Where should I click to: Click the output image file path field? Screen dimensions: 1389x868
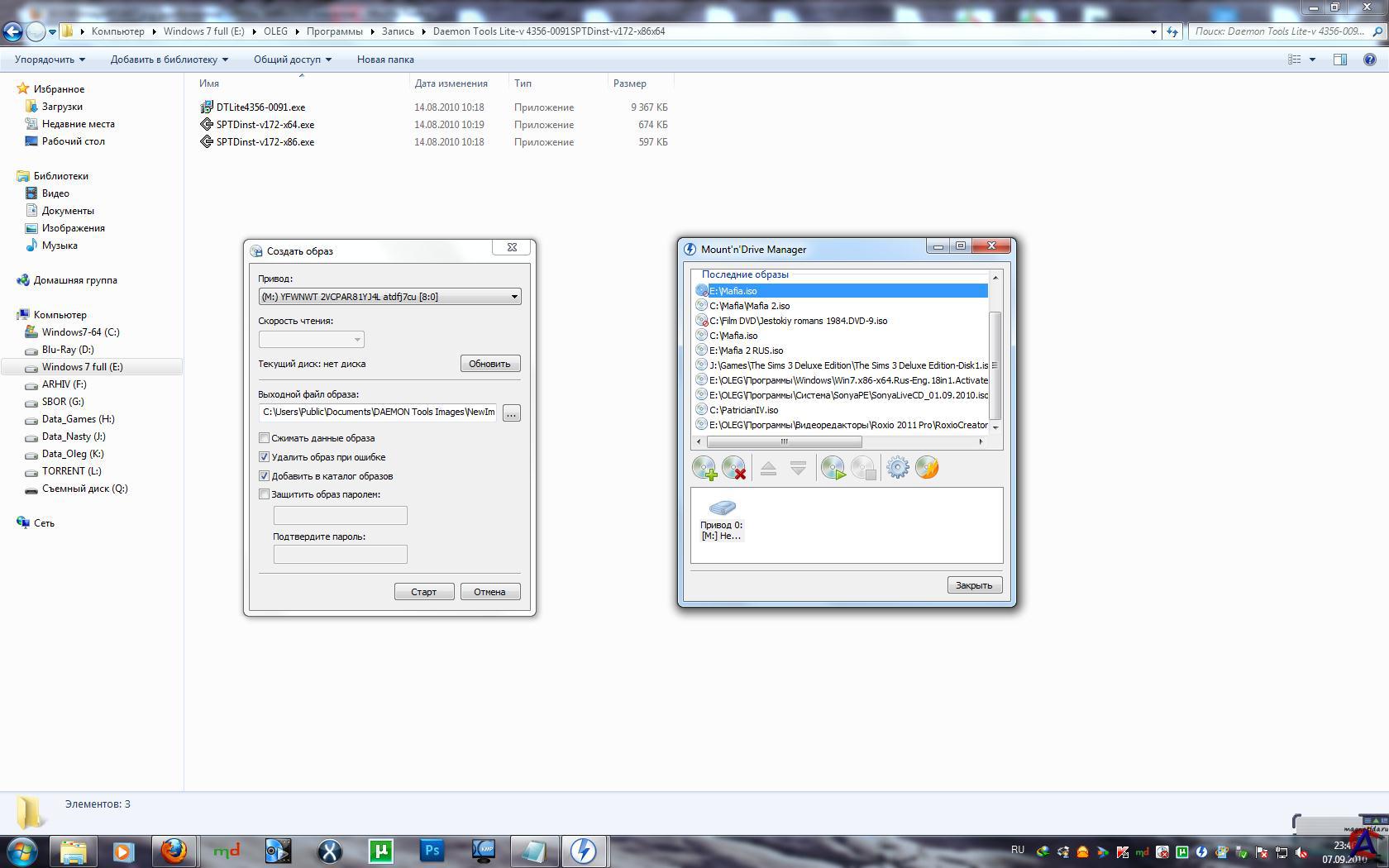point(378,413)
